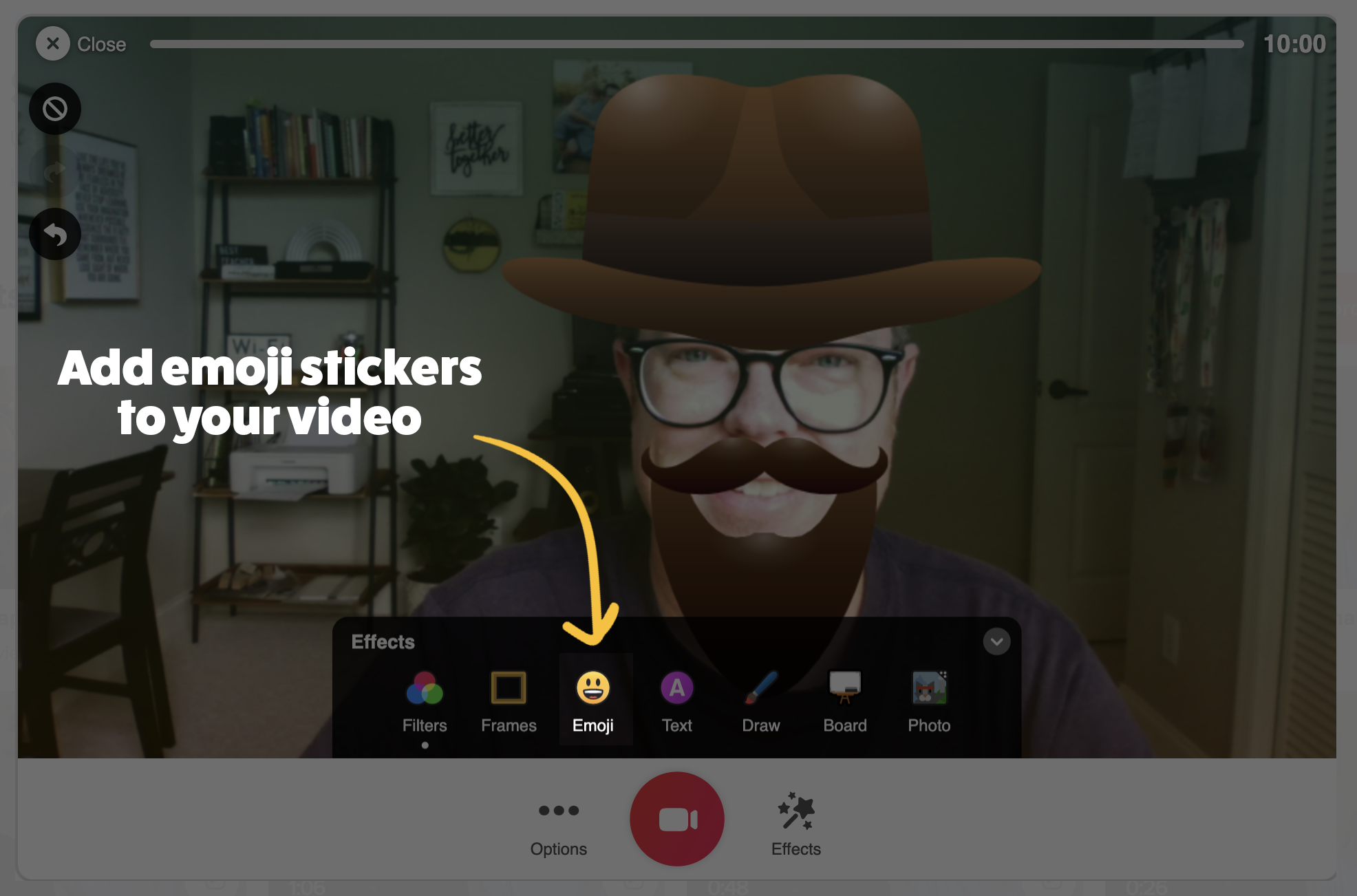The image size is (1357, 896).
Task: Start recording with the red camera button
Action: click(x=677, y=819)
